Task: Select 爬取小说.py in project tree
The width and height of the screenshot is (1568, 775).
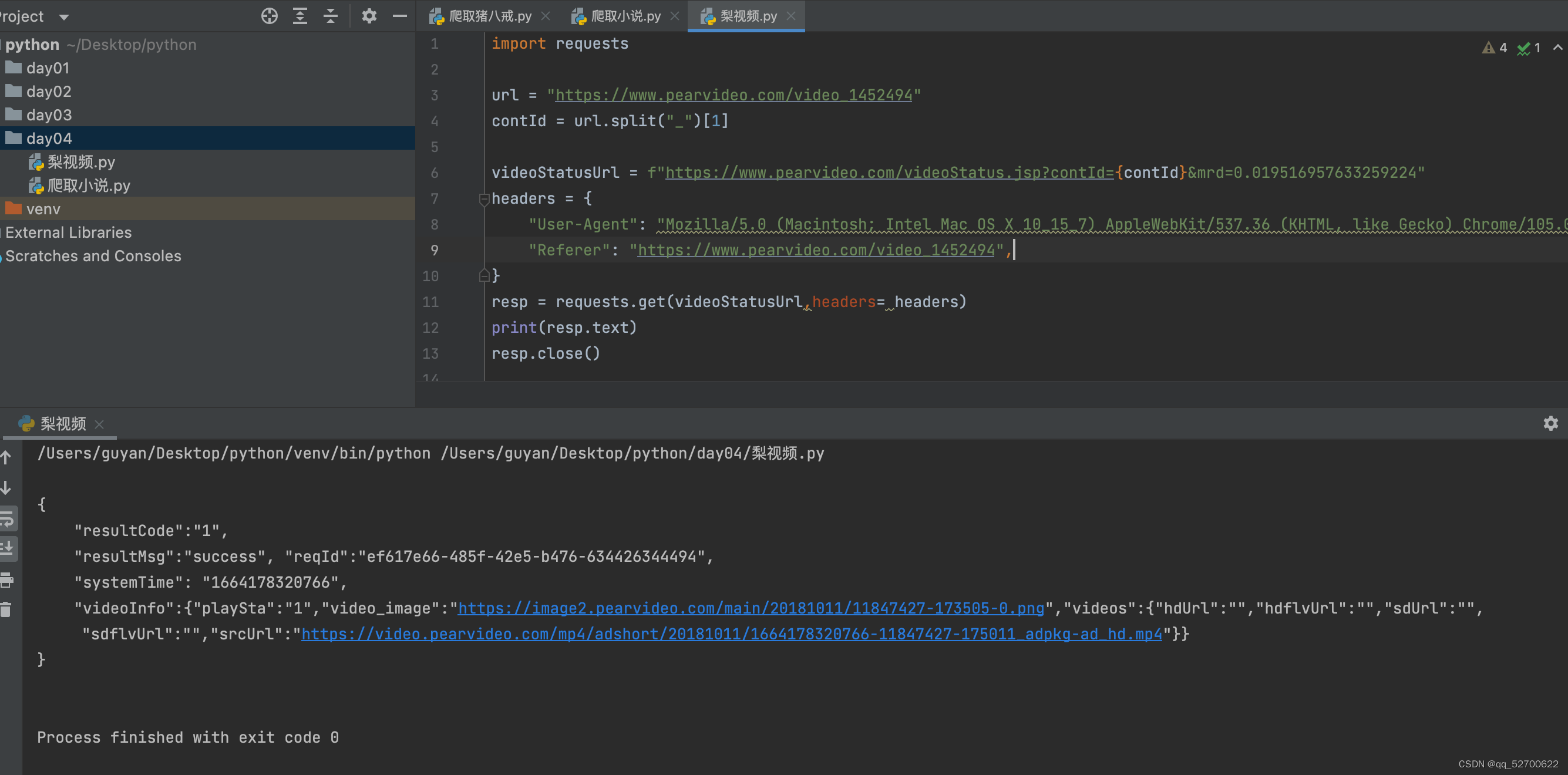Action: [x=207, y=185]
